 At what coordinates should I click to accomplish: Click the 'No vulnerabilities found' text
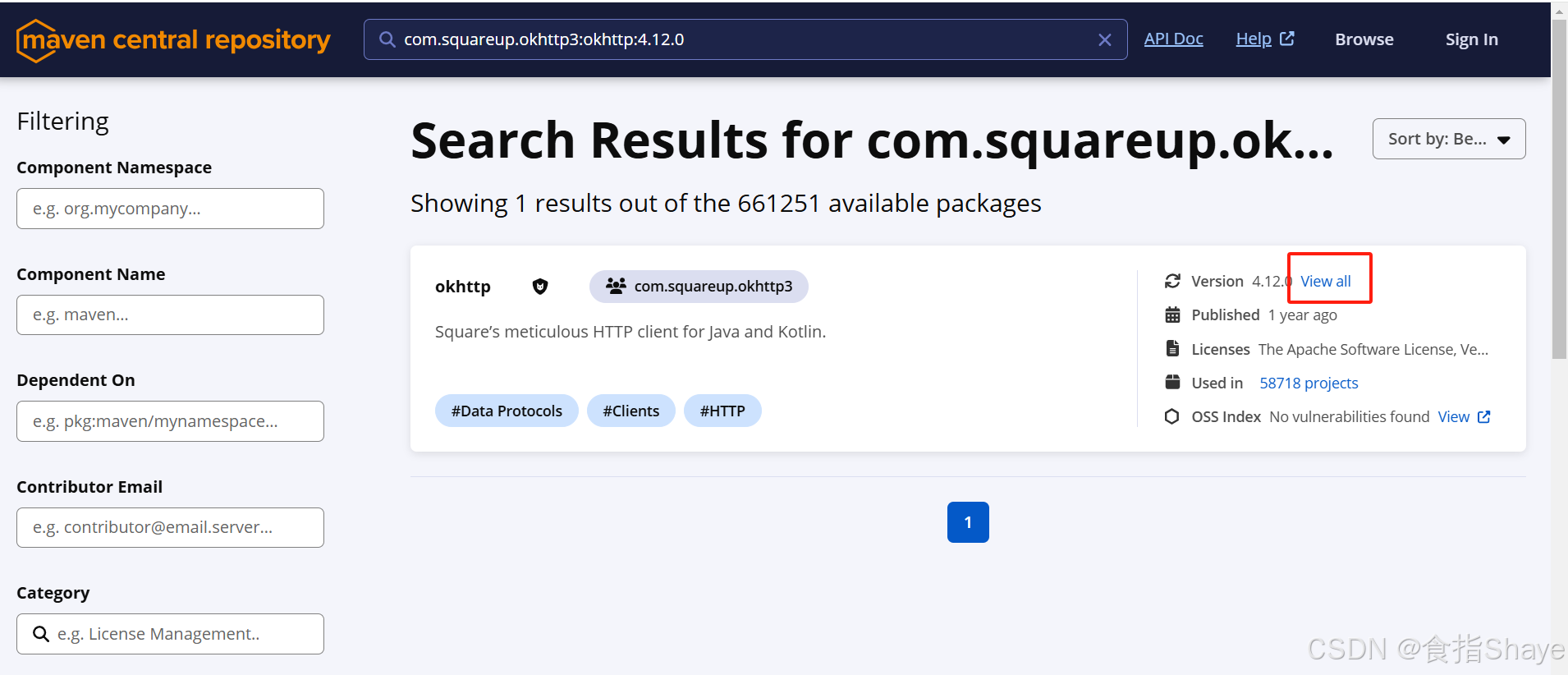tap(1350, 416)
